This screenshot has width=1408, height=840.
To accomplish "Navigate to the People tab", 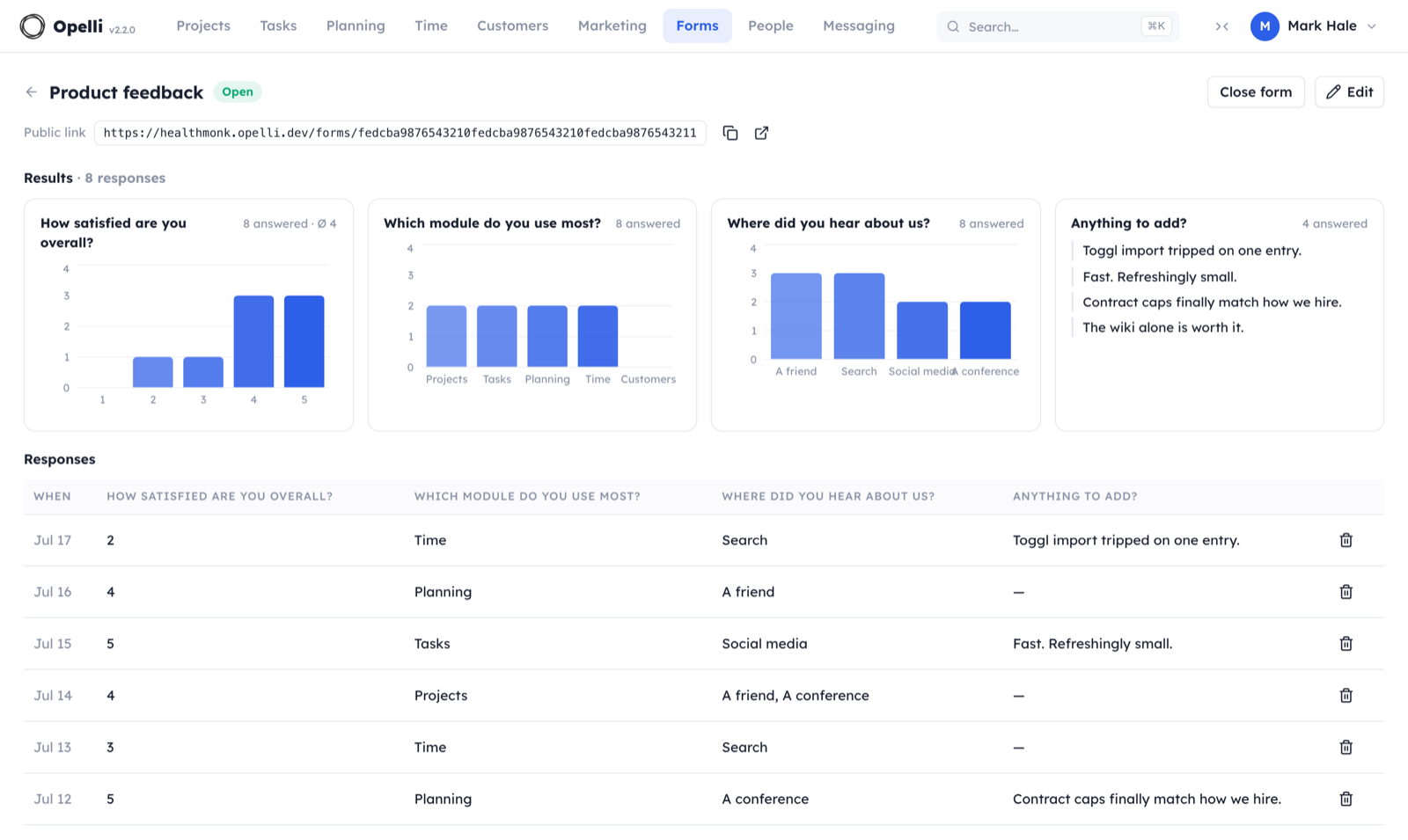I will point(771,26).
